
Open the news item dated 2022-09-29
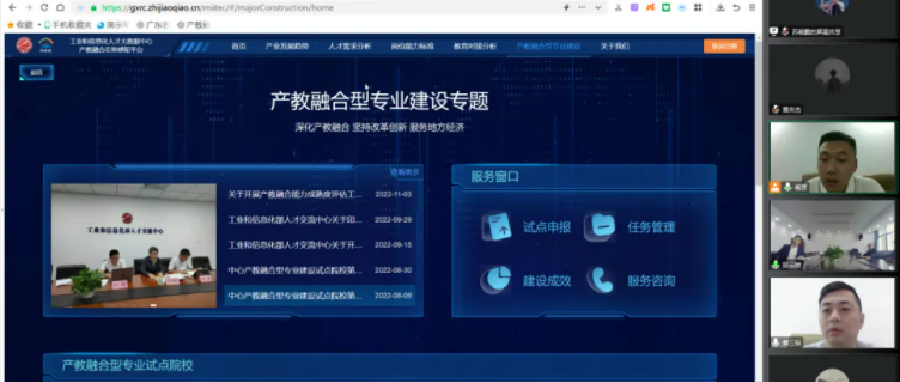(x=319, y=220)
